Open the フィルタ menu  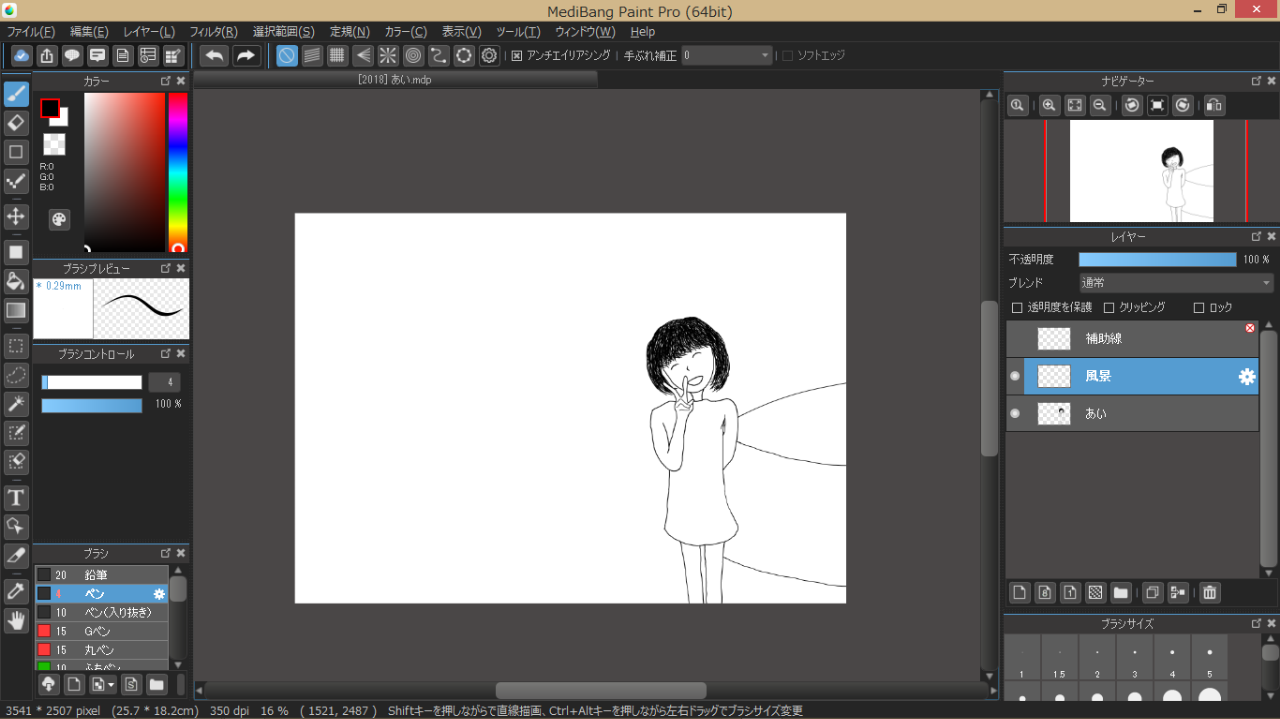point(213,32)
